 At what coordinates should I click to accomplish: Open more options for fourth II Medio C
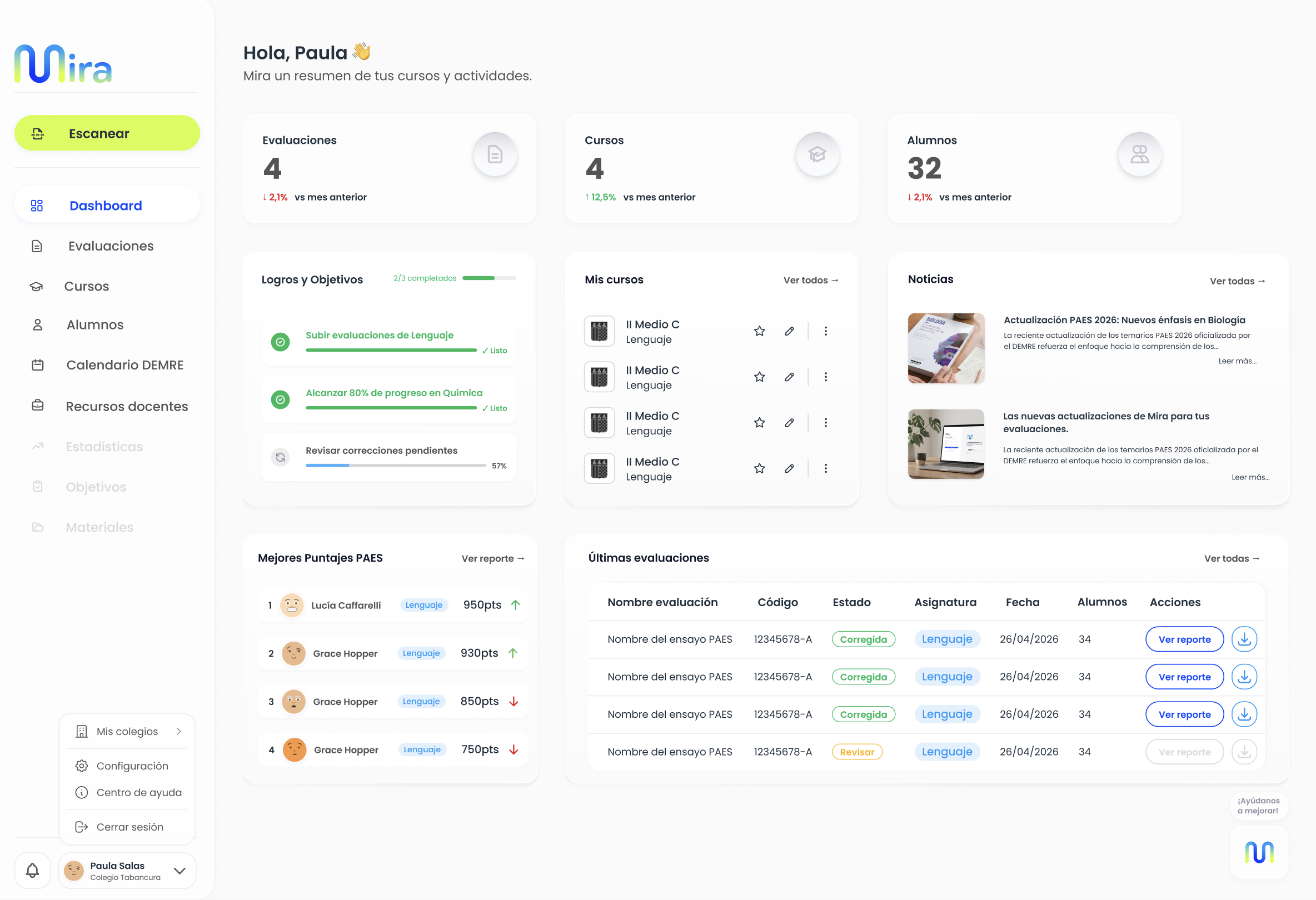click(x=826, y=469)
